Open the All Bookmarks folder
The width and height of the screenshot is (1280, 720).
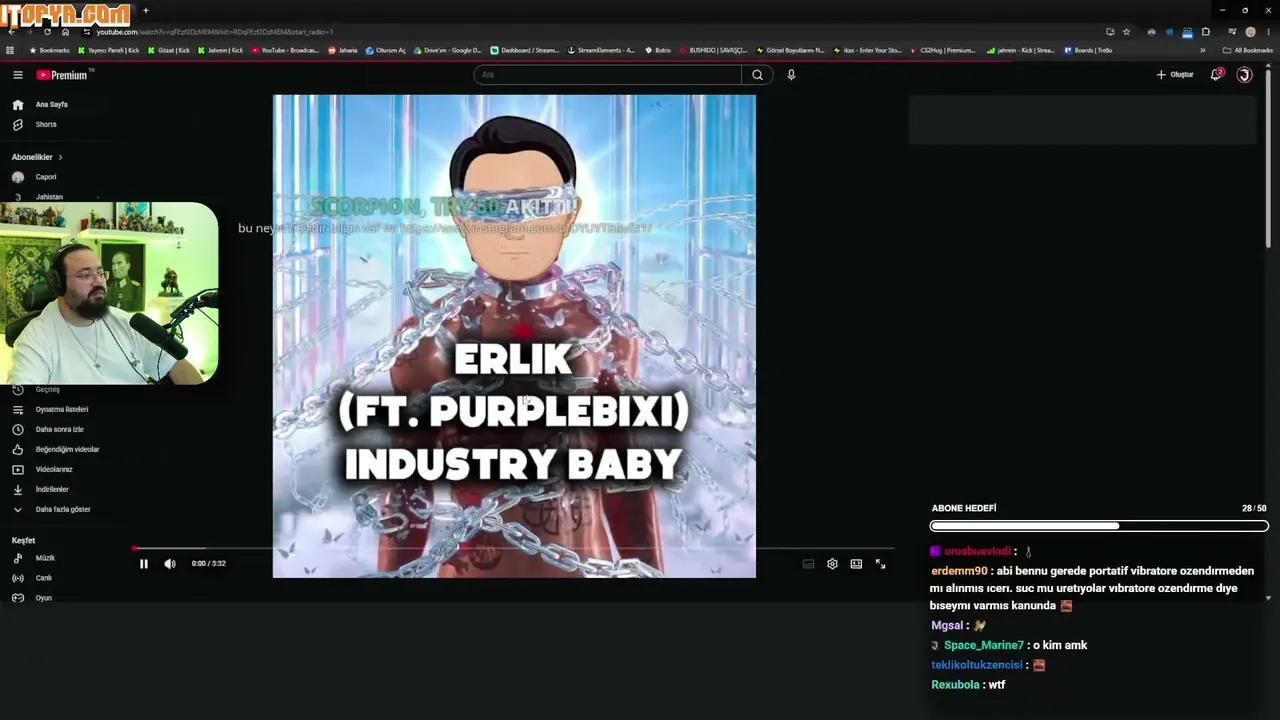coord(1248,50)
